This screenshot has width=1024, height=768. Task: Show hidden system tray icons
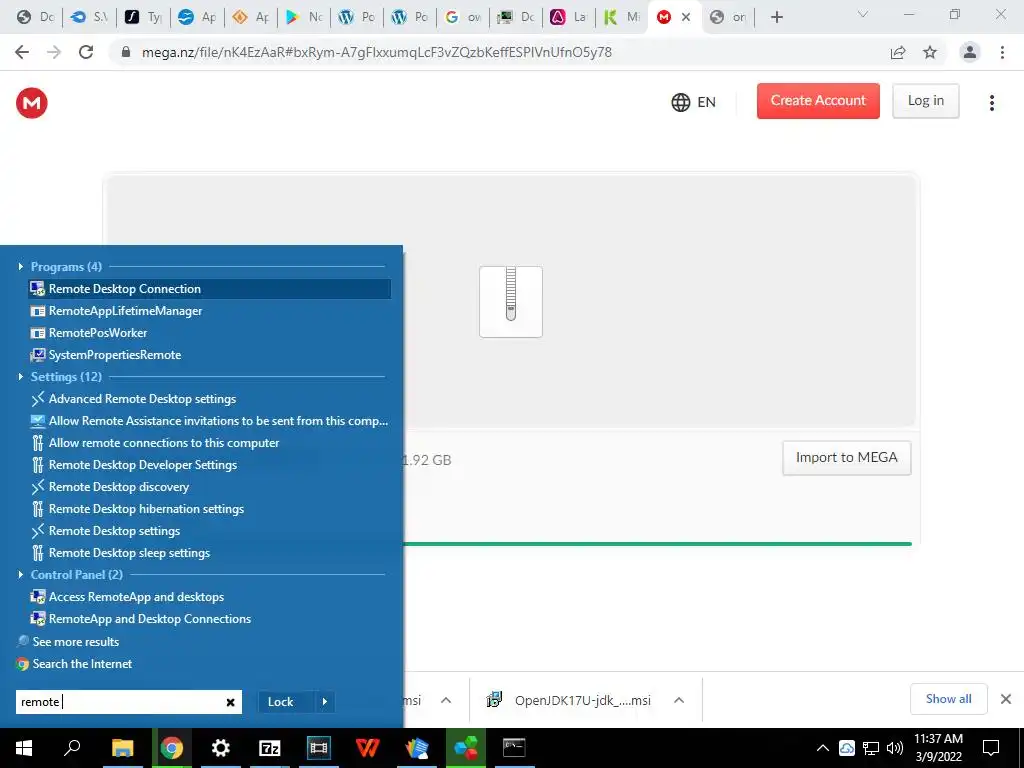click(823, 748)
